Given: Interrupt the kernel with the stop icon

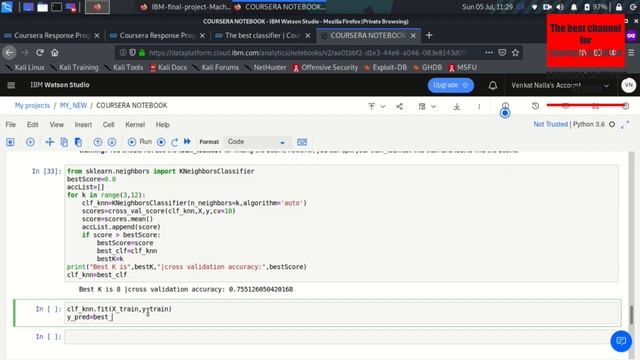Looking at the screenshot, I should tap(161, 142).
